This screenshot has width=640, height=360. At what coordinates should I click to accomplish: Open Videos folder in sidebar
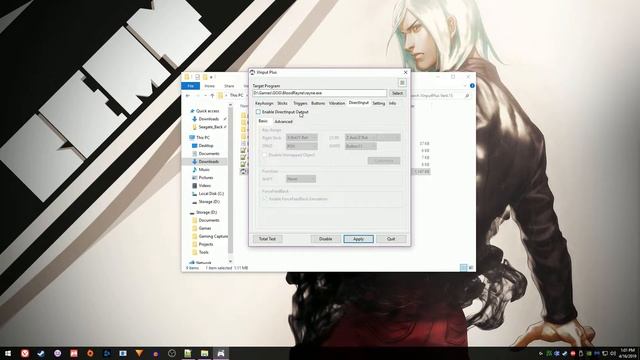[204, 186]
